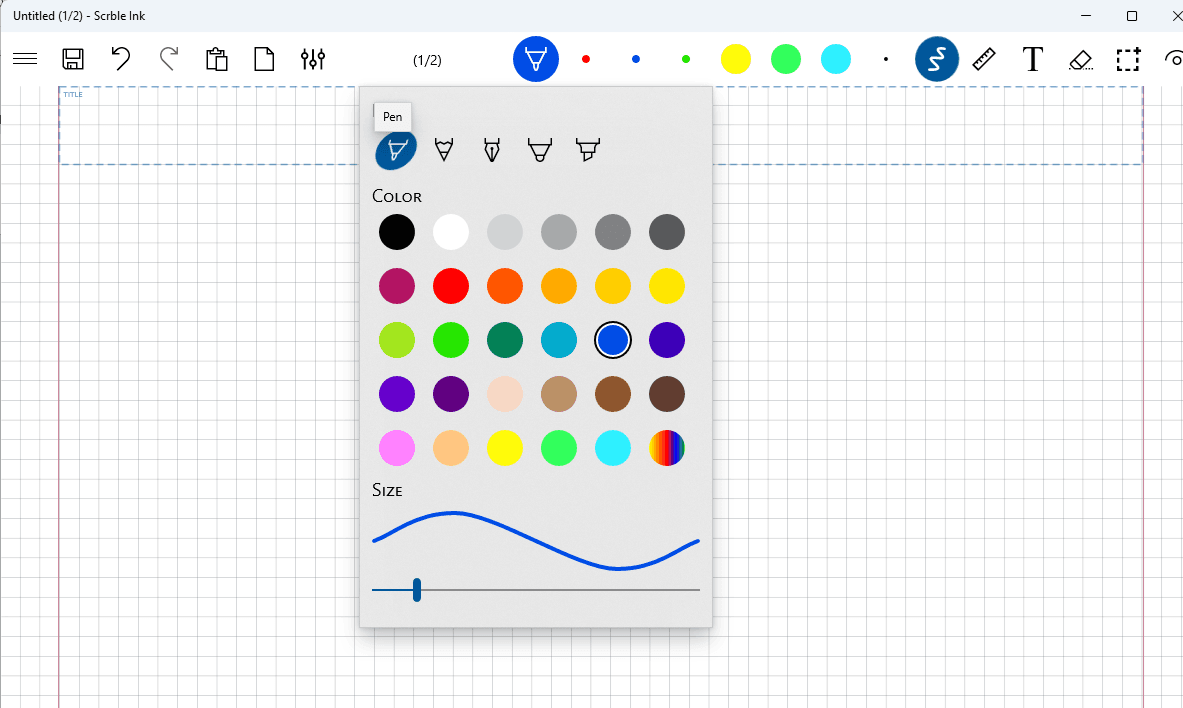Viewport: 1183px width, 708px height.
Task: Select the Ruler tool
Action: click(984, 59)
